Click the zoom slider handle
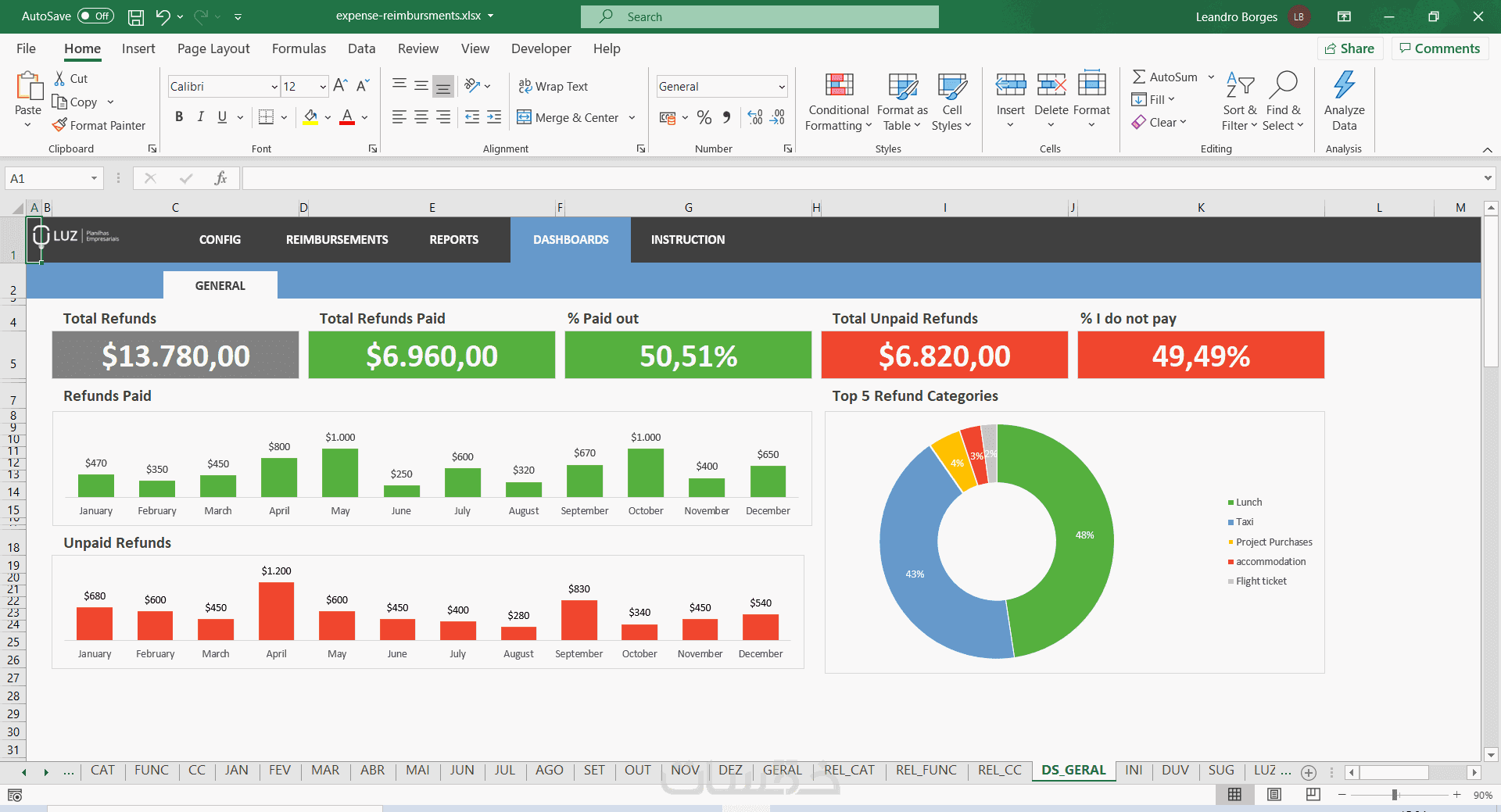 coord(1395,795)
